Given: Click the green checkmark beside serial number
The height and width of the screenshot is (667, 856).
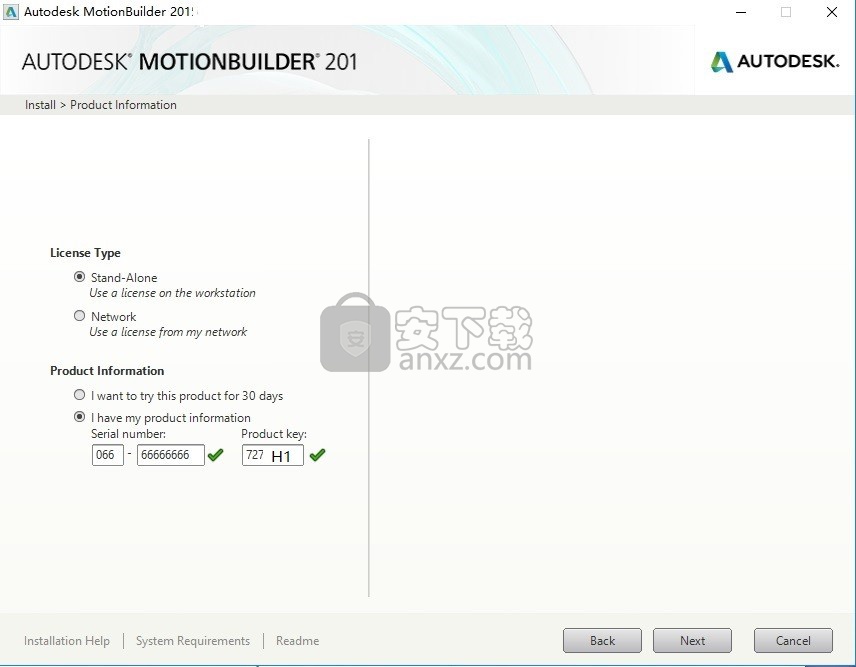Looking at the screenshot, I should tap(216, 454).
